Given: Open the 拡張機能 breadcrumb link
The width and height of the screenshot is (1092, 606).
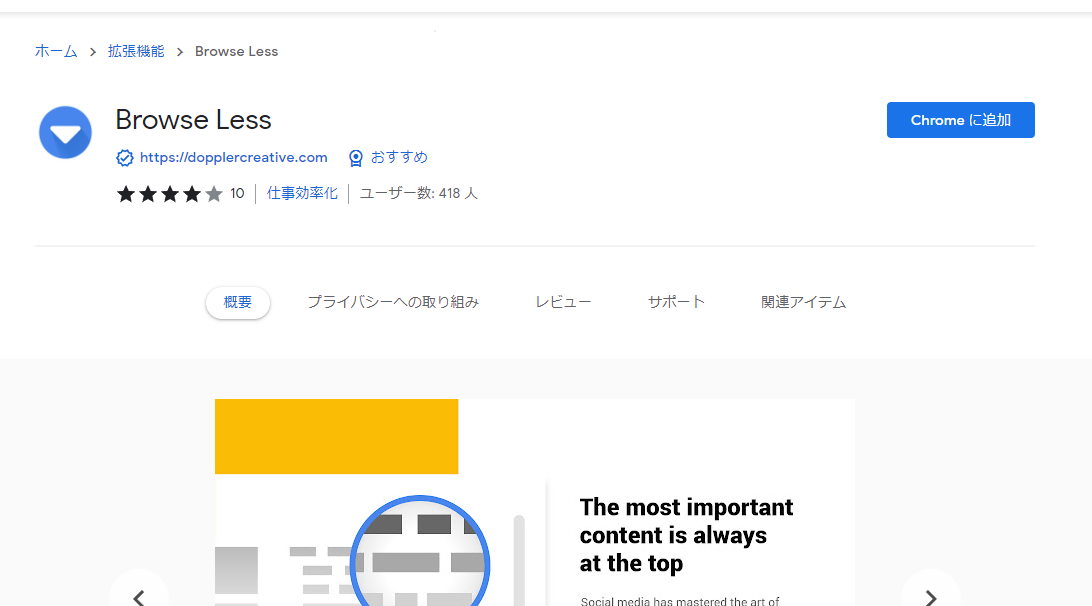Looking at the screenshot, I should (136, 52).
